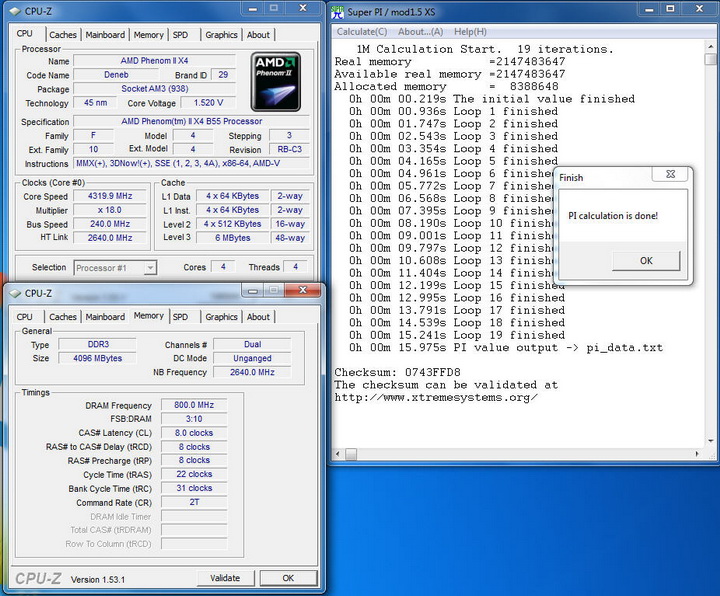Screen dimensions: 720x596
Task: Click the Specification field B55 Processor
Action: 191,122
